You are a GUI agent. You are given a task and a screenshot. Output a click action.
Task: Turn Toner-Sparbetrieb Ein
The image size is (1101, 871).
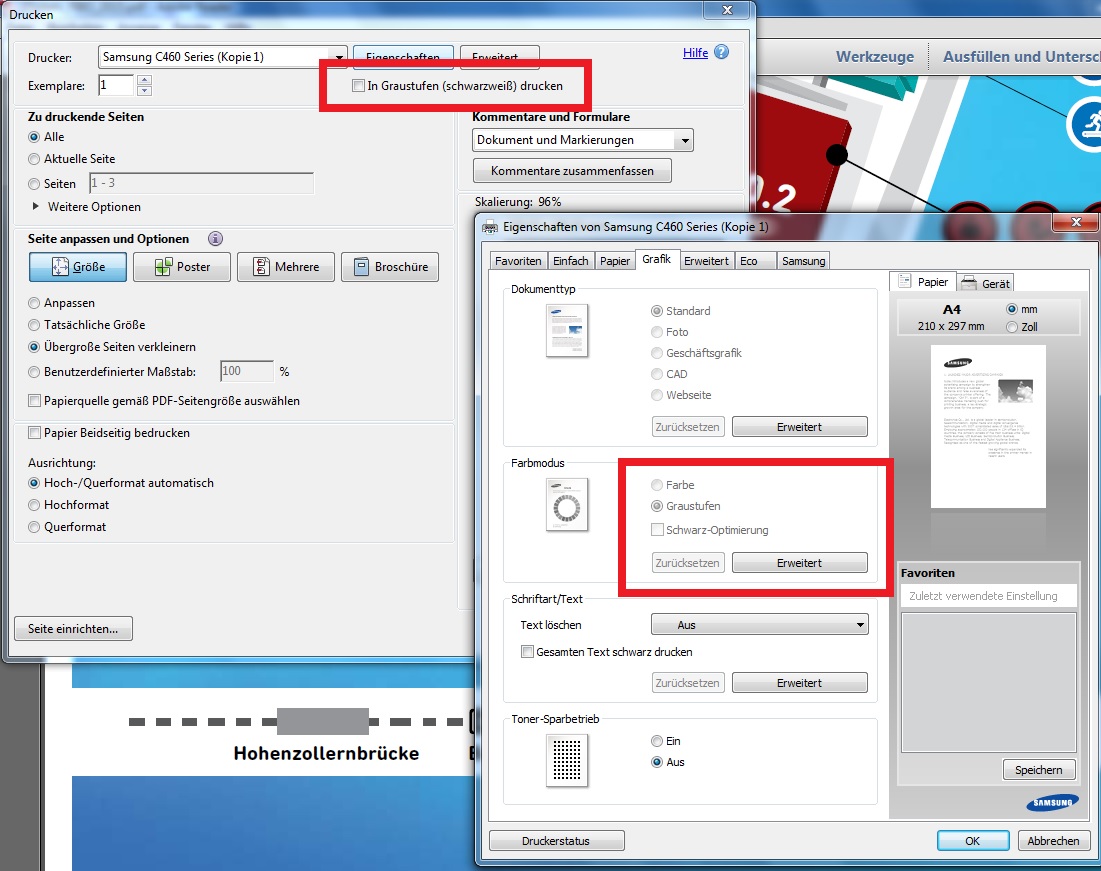[657, 741]
